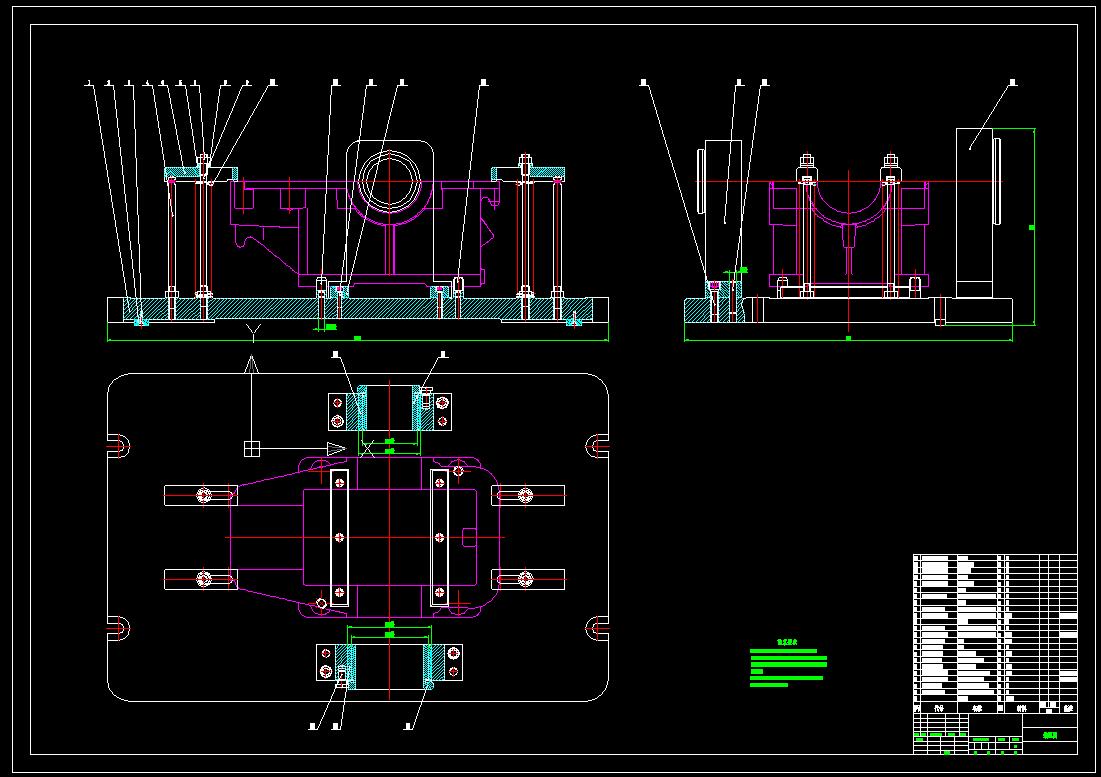The width and height of the screenshot is (1101, 777).
Task: Pick the Y-shaped section marker below the front view
Action: 253,333
